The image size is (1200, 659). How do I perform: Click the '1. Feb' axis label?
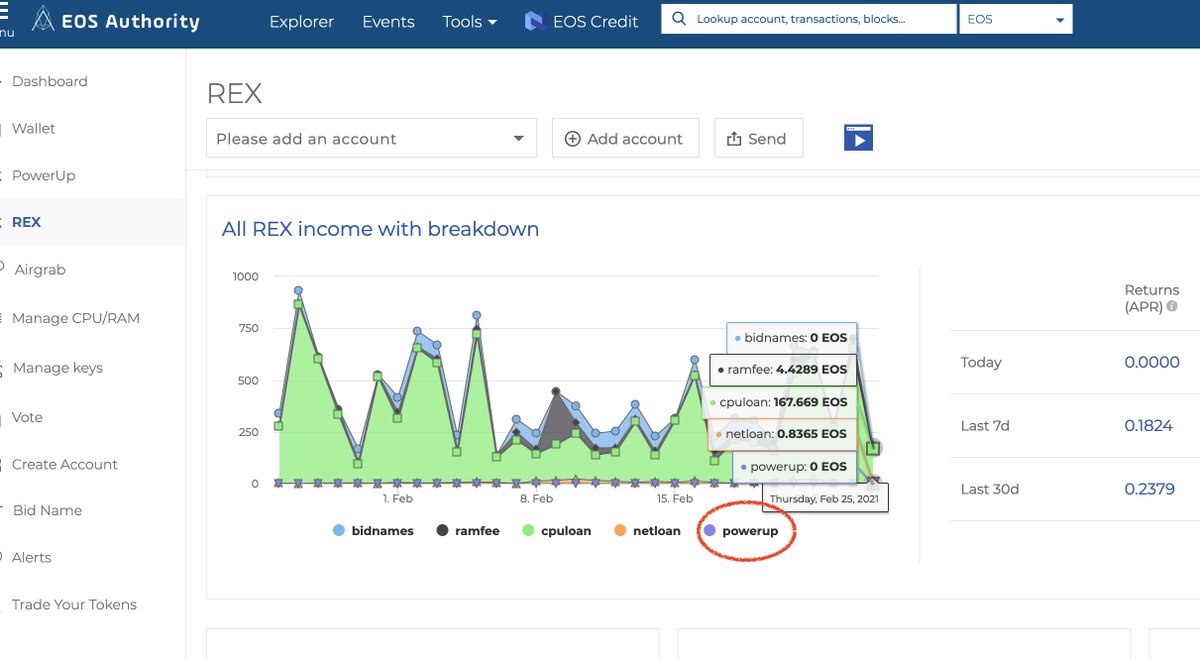click(x=397, y=498)
